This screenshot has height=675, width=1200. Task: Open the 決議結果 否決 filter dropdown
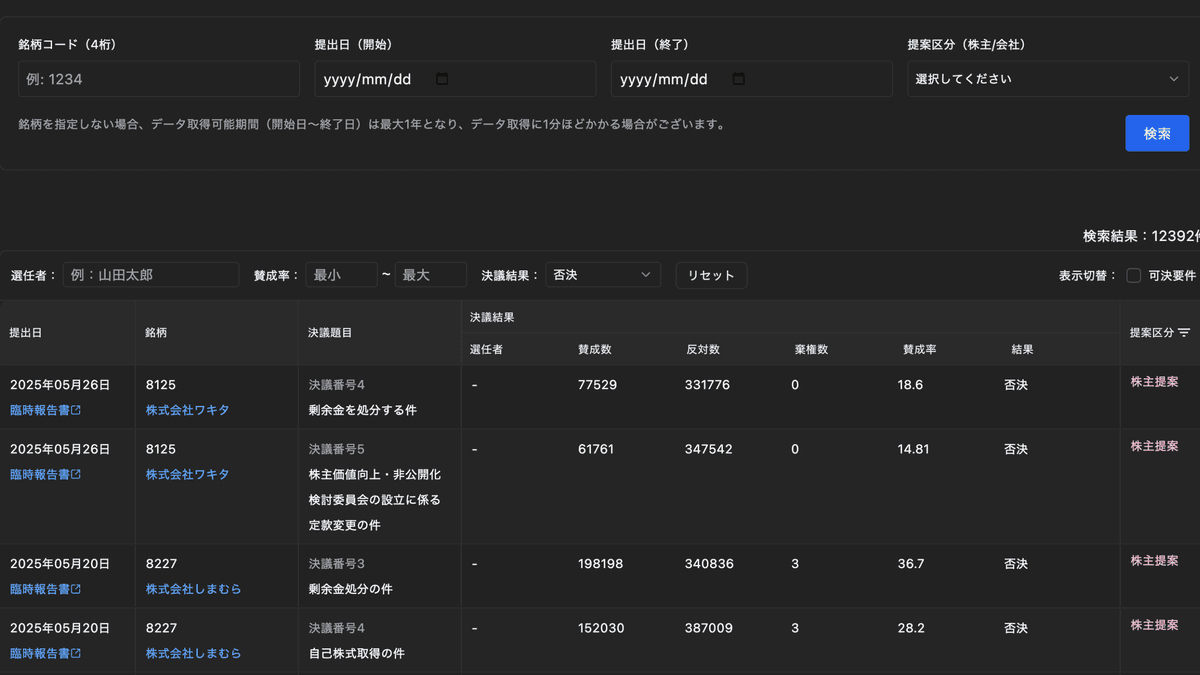(x=602, y=275)
